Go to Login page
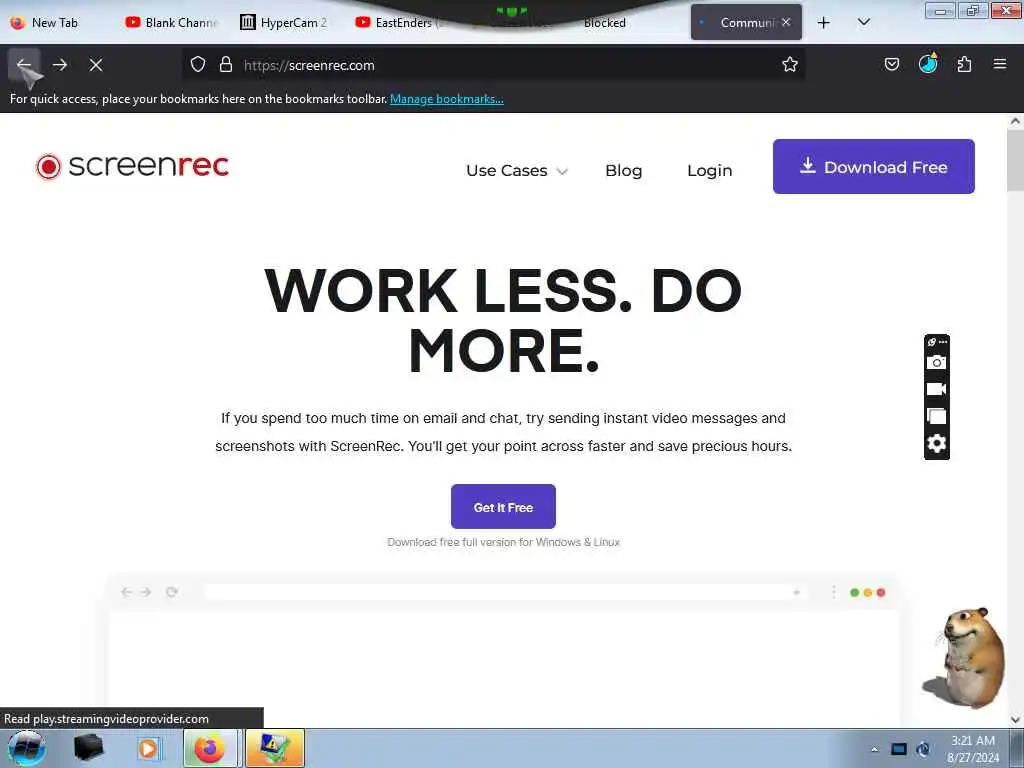The height and width of the screenshot is (768, 1024). [x=710, y=170]
